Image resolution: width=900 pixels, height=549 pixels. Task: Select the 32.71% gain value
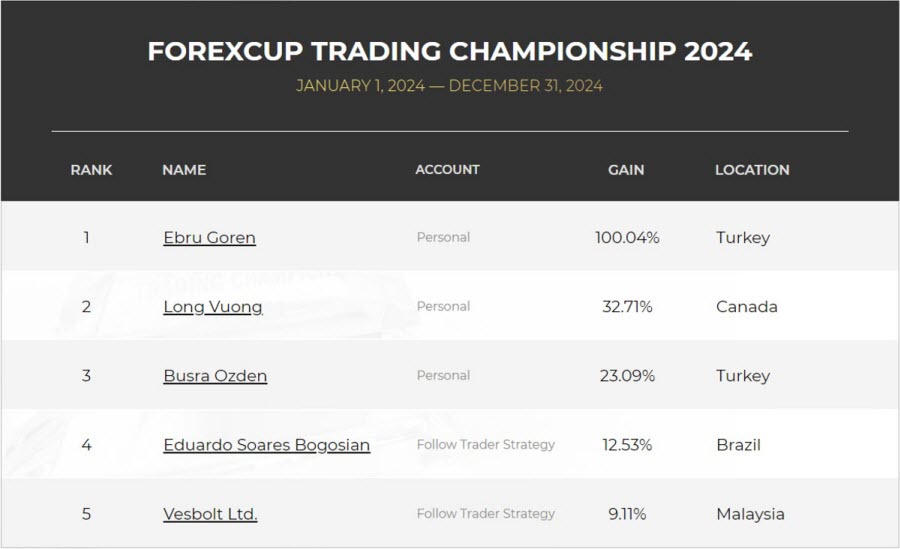[x=627, y=307]
